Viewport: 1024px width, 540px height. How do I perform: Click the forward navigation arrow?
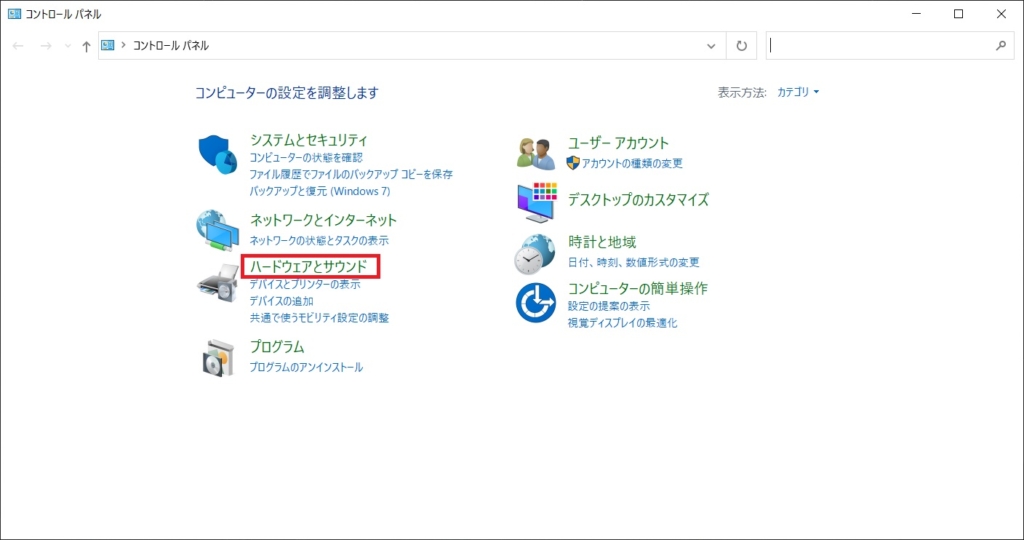click(x=46, y=46)
